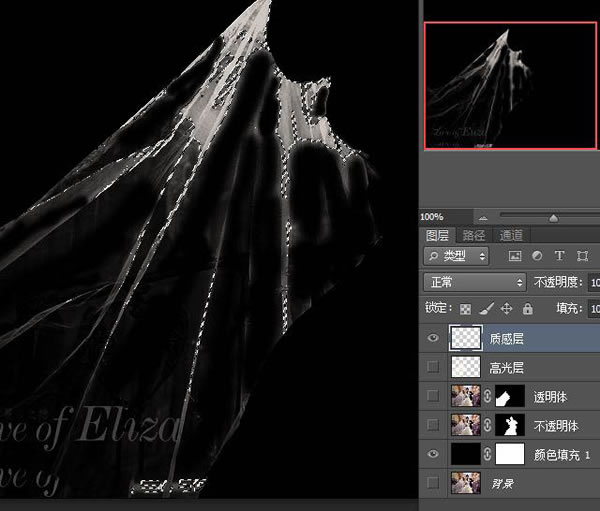600x511 pixels.
Task: Select the 透明体 layer mask thumbnail
Action: click(x=510, y=396)
